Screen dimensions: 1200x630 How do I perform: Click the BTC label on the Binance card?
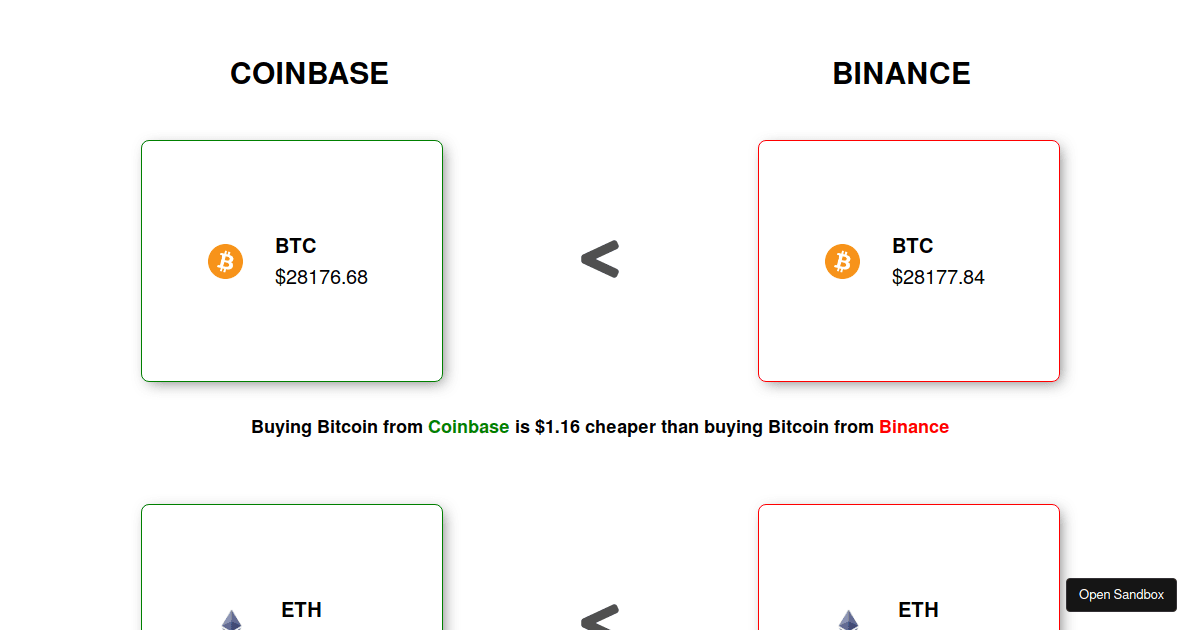913,246
